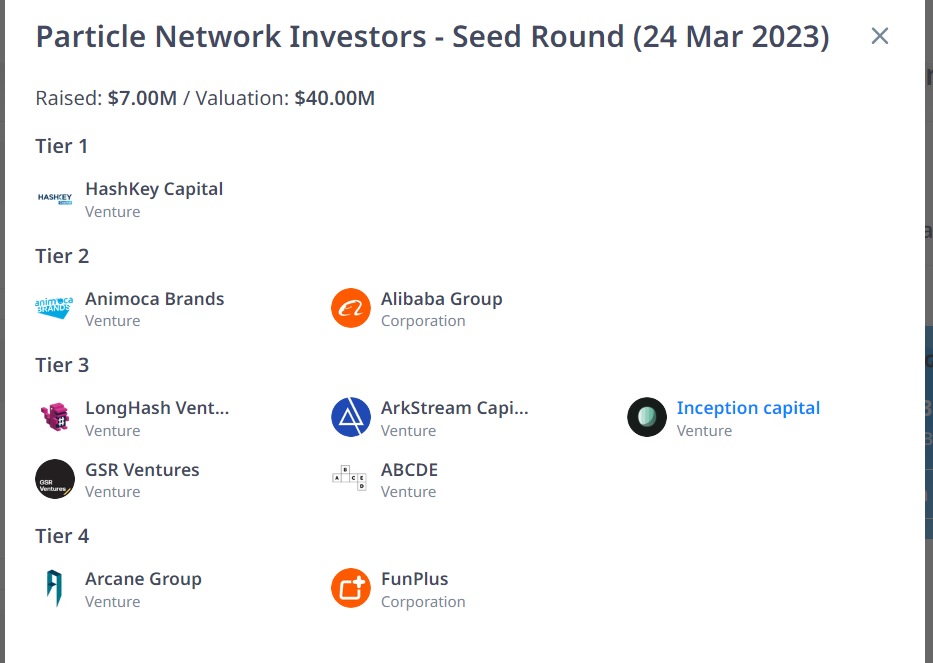The image size is (933, 663).
Task: Click the truncated LongHash Ventures name
Action: [157, 408]
